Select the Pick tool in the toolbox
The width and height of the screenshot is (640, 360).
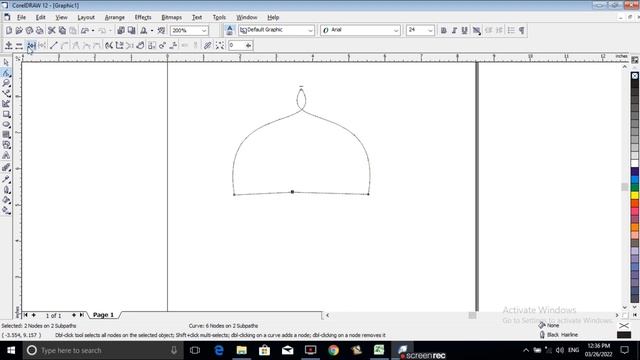[x=6, y=62]
